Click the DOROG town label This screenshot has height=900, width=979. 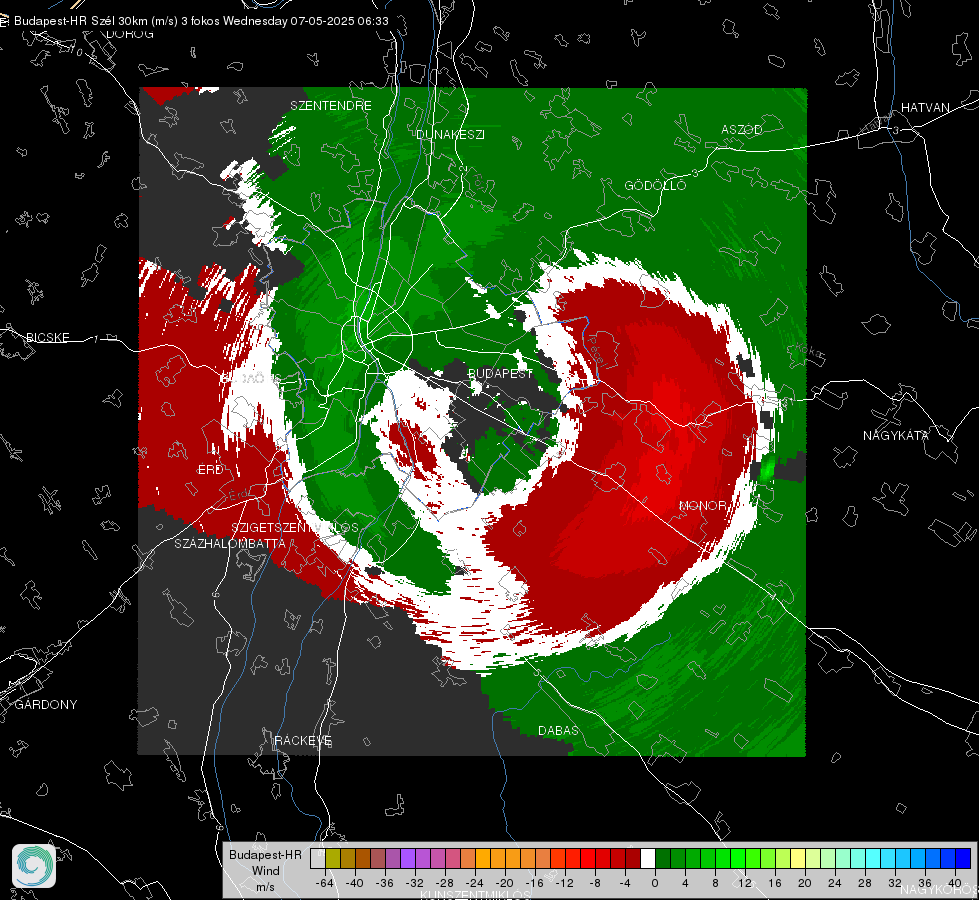tap(130, 34)
